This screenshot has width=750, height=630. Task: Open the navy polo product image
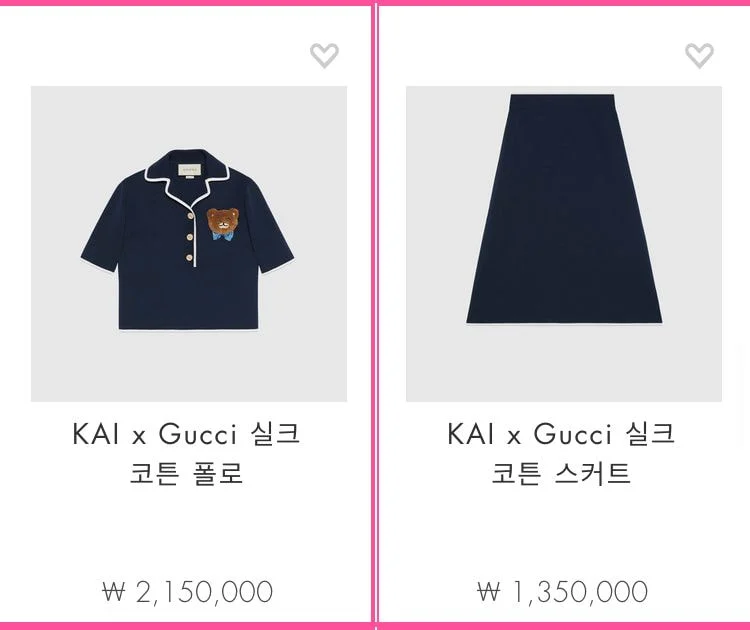pos(189,244)
